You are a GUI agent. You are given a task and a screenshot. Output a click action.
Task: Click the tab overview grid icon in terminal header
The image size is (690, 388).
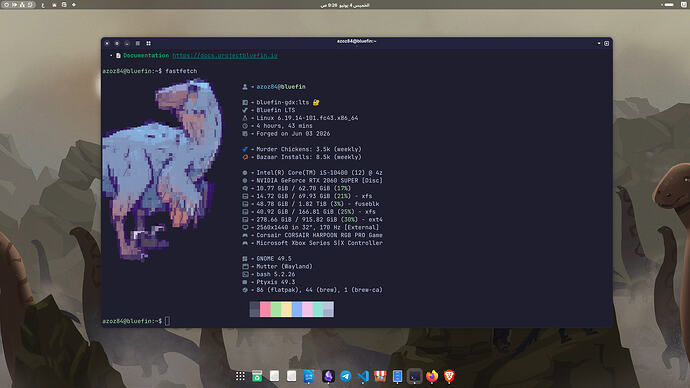148,43
